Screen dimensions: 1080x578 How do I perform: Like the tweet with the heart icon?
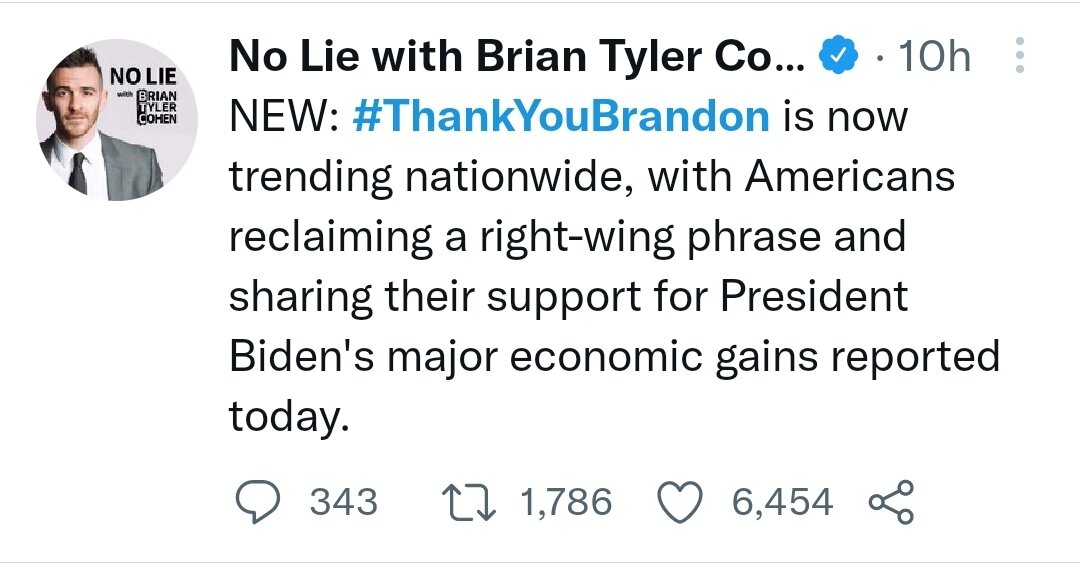tap(684, 502)
